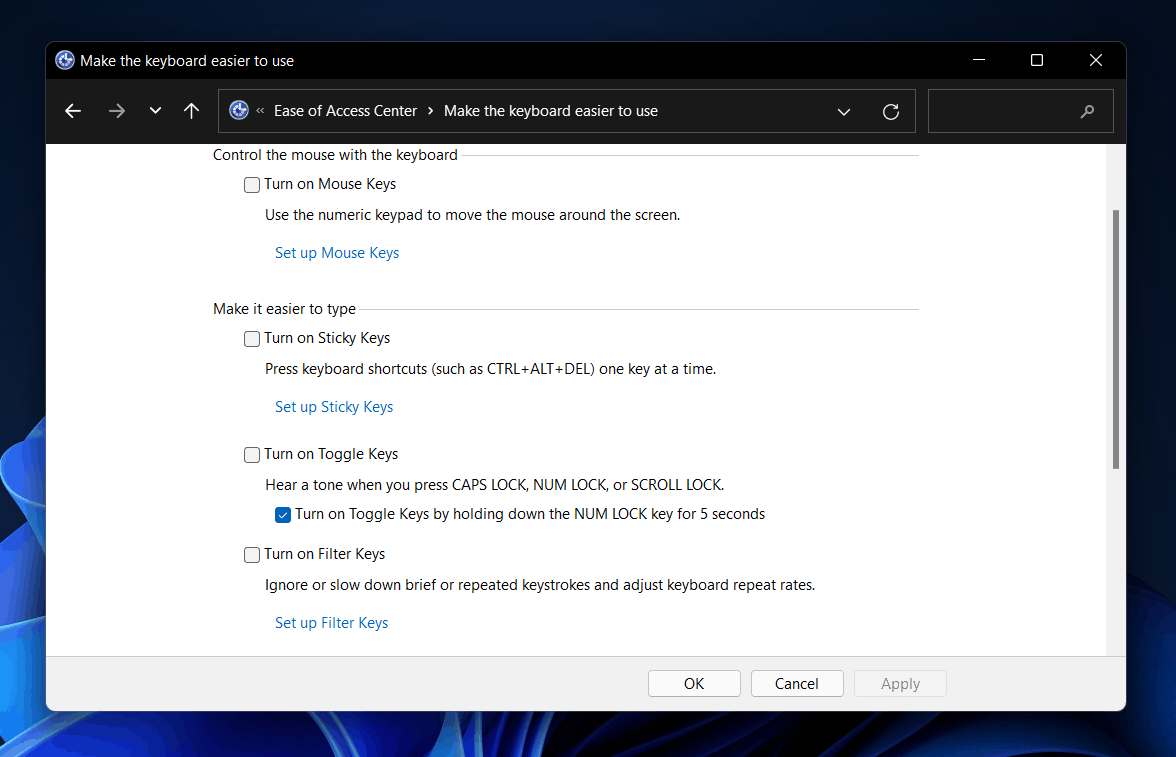Click the forward navigation arrow
Screen dimensions: 1176x757
[x=116, y=111]
